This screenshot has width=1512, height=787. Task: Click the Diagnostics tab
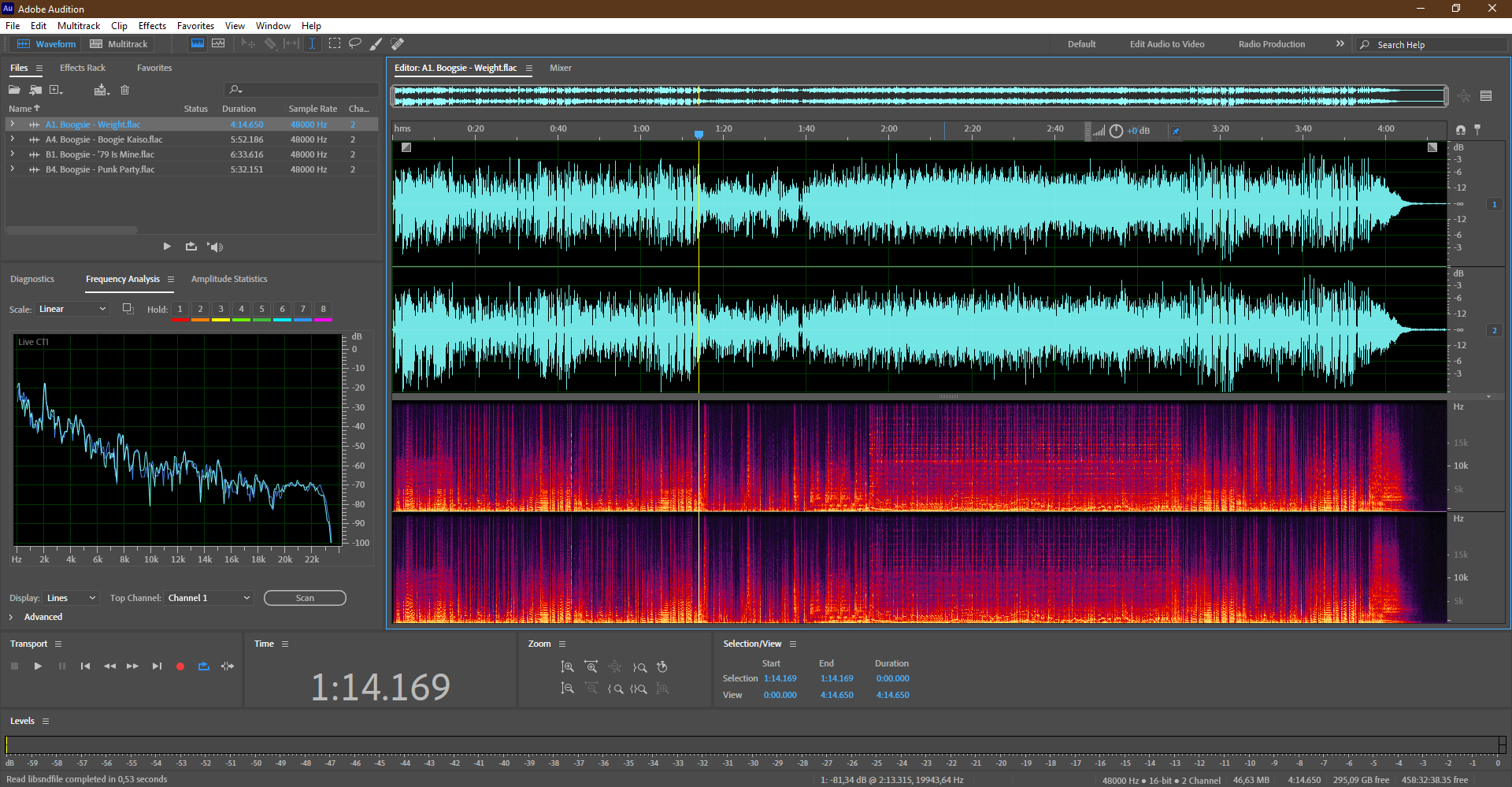[32, 279]
